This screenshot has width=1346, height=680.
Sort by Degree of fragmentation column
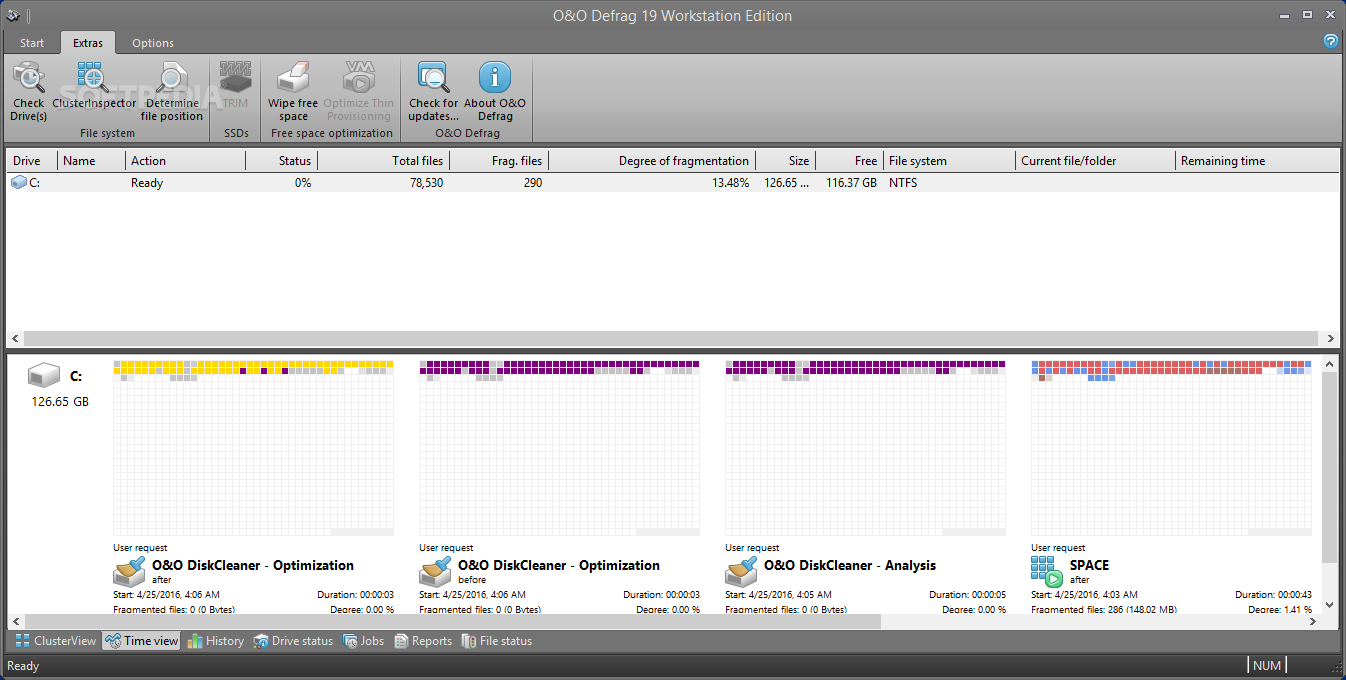652,160
